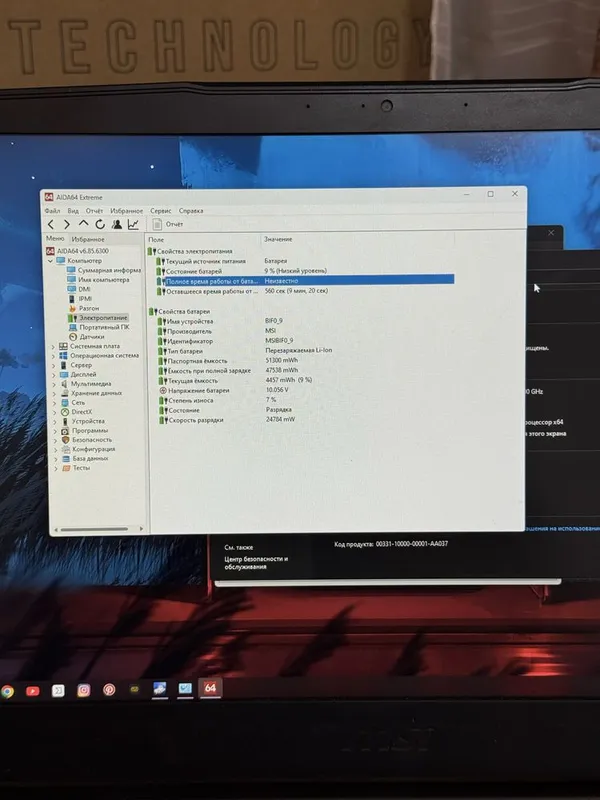Select the IPMI tree item
The width and height of the screenshot is (600, 800).
(x=80, y=298)
